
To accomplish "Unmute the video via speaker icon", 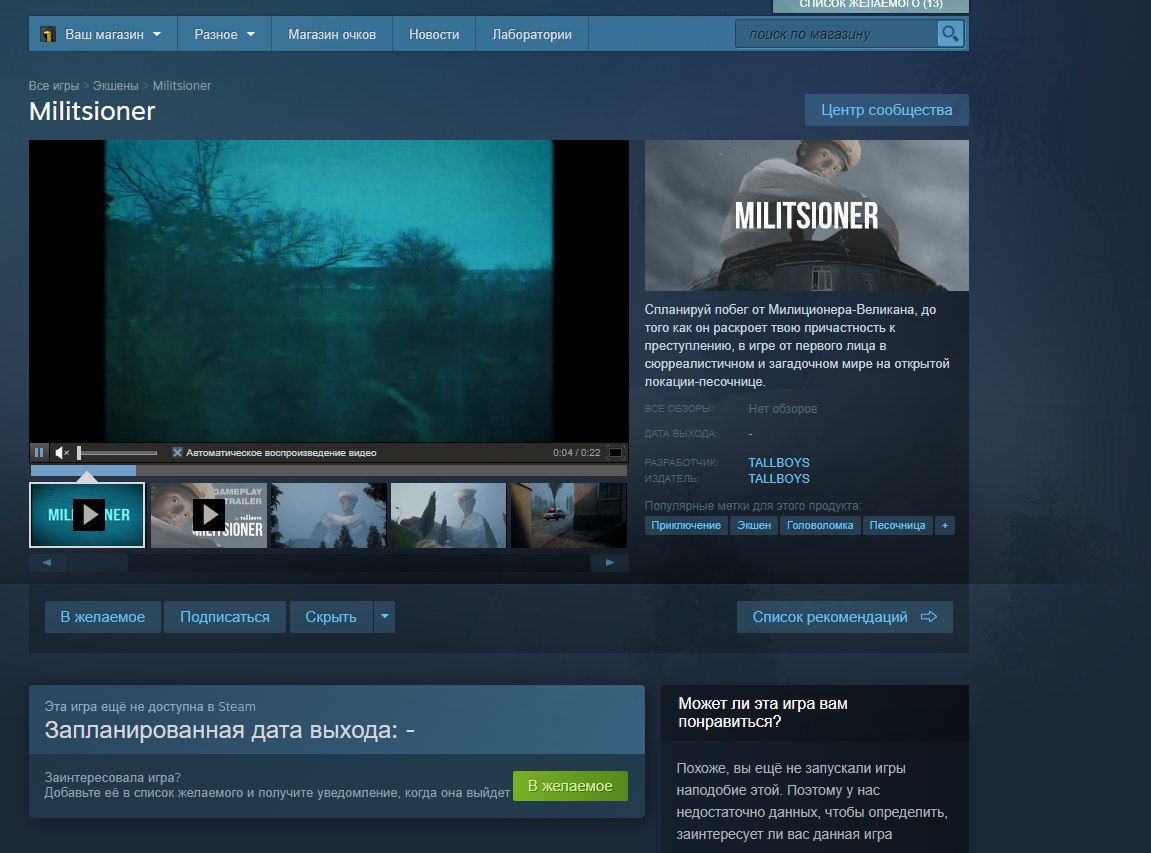I will (x=62, y=452).
